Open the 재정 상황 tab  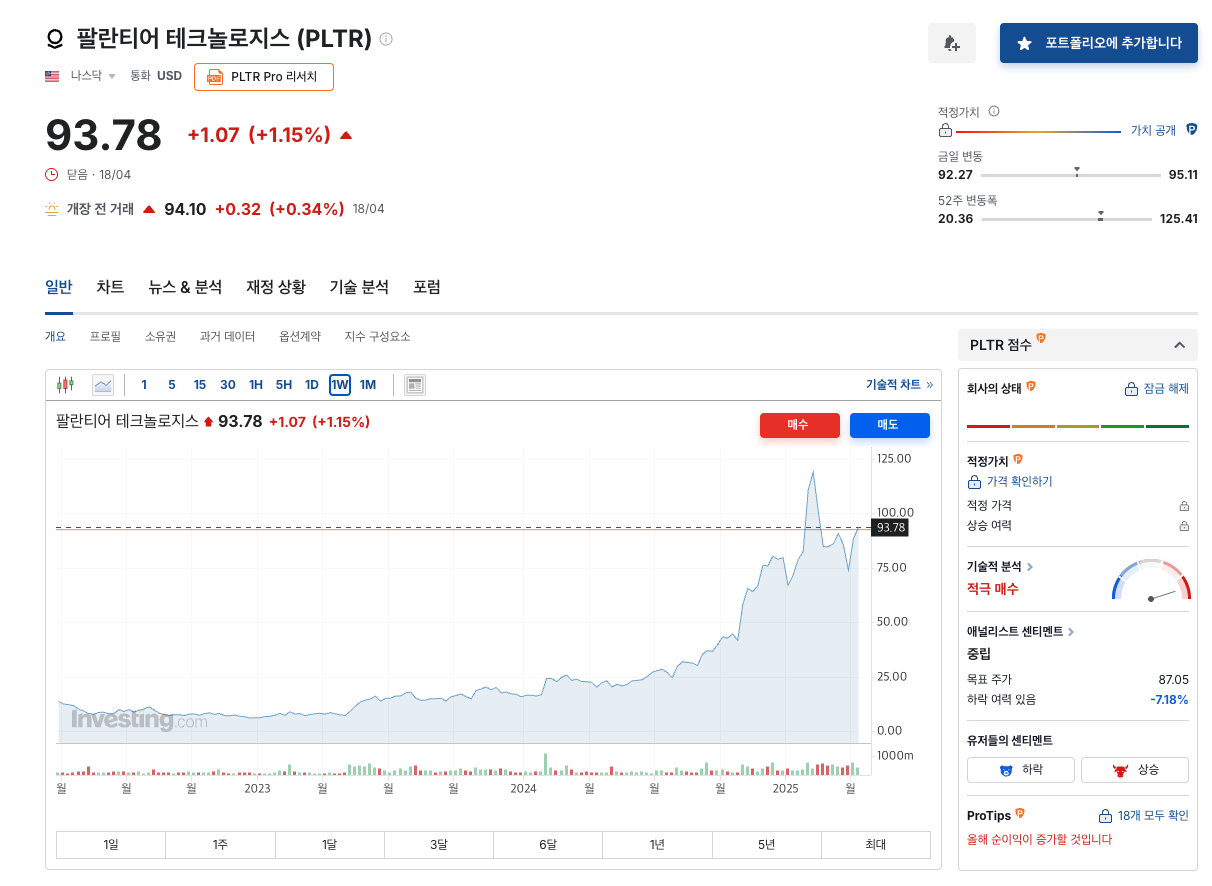coord(276,287)
